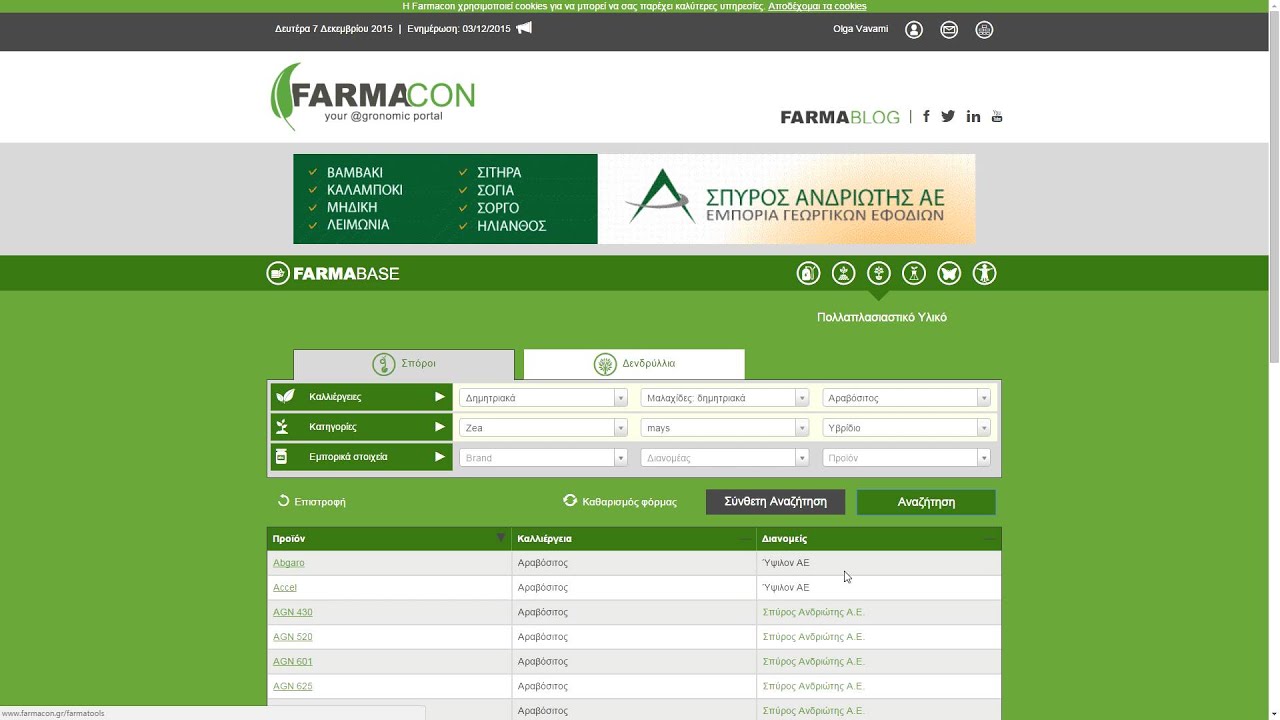Screen dimensions: 1280x720
Task: Select the sprayer pesticides category icon
Action: (x=808, y=273)
